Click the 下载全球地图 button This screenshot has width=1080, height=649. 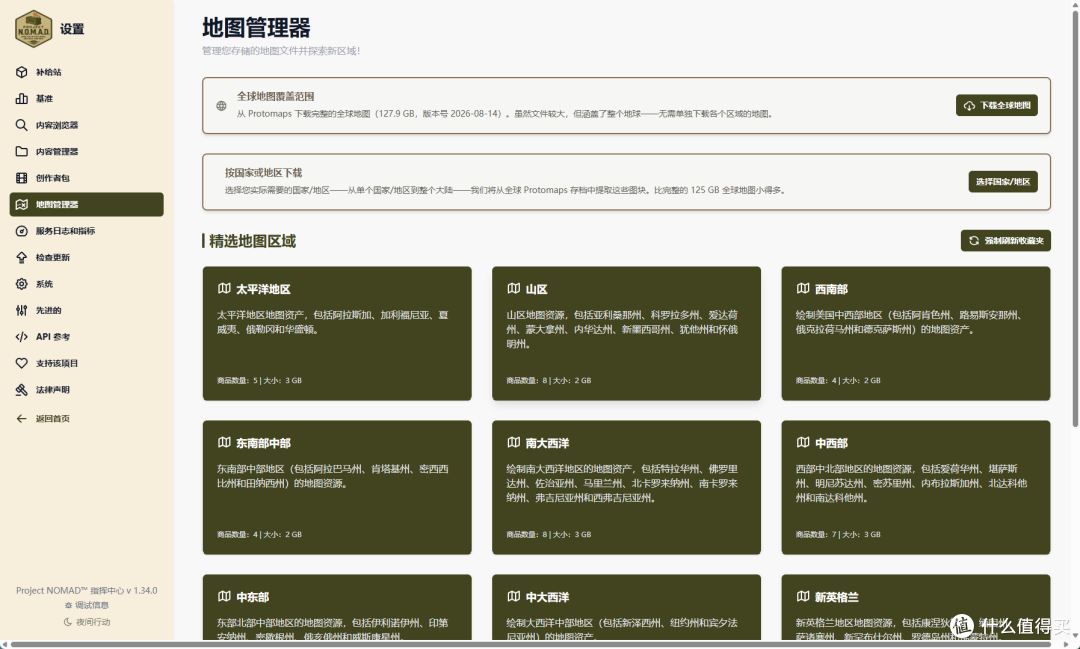pos(997,105)
